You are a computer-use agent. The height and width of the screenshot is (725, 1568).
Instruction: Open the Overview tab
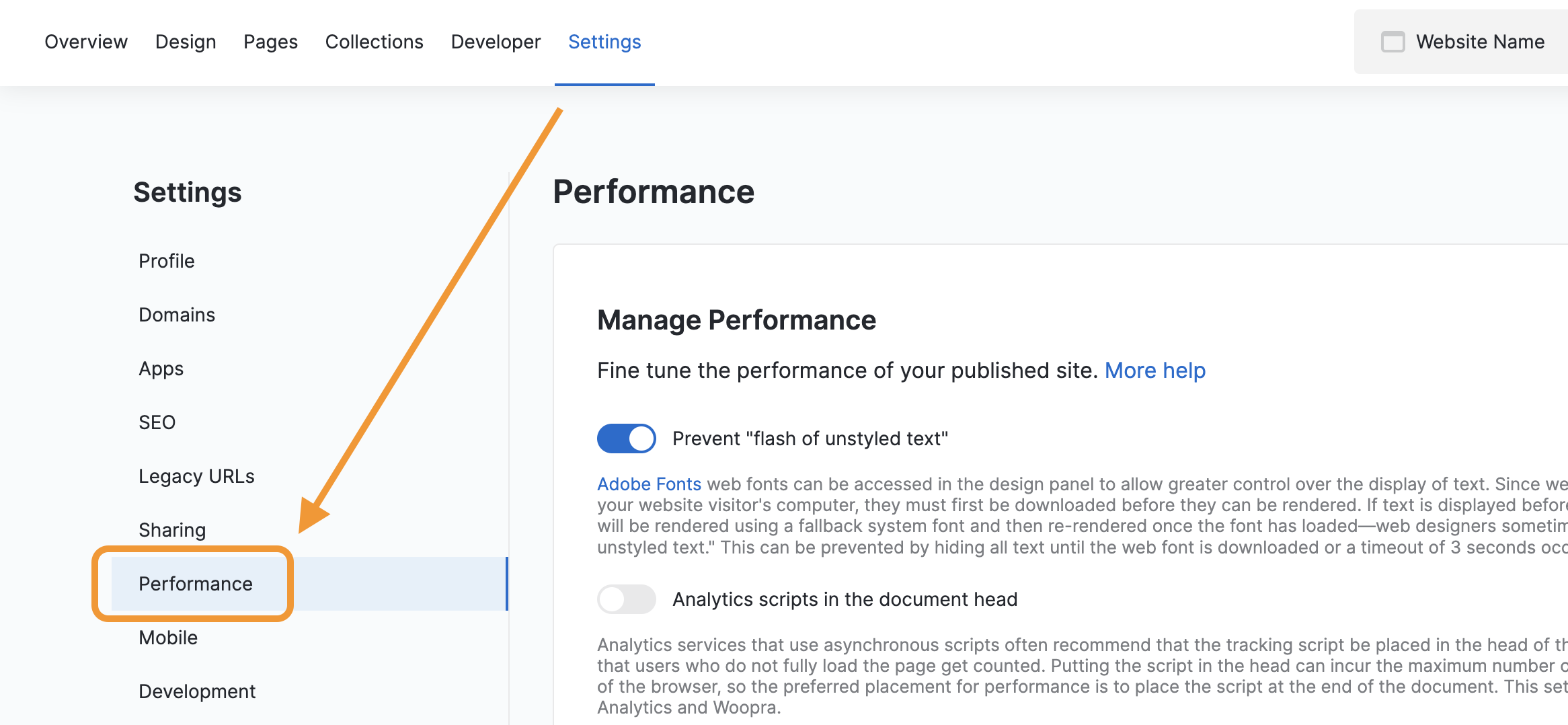86,42
